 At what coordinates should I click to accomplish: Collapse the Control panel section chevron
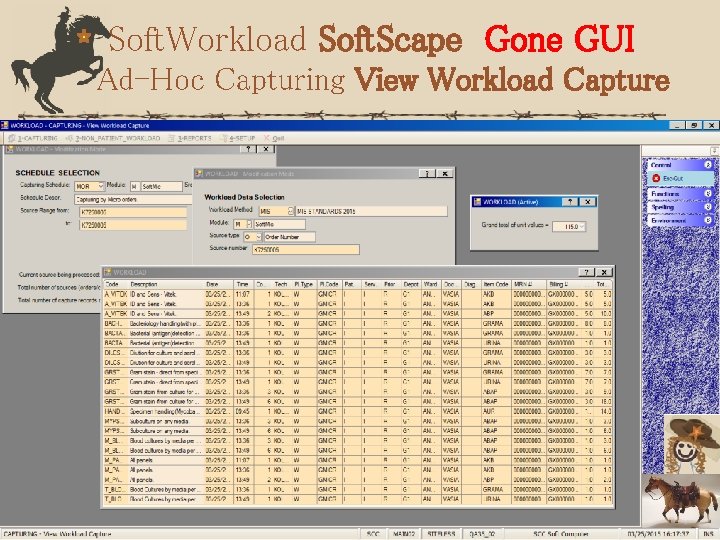pyautogui.click(x=708, y=164)
